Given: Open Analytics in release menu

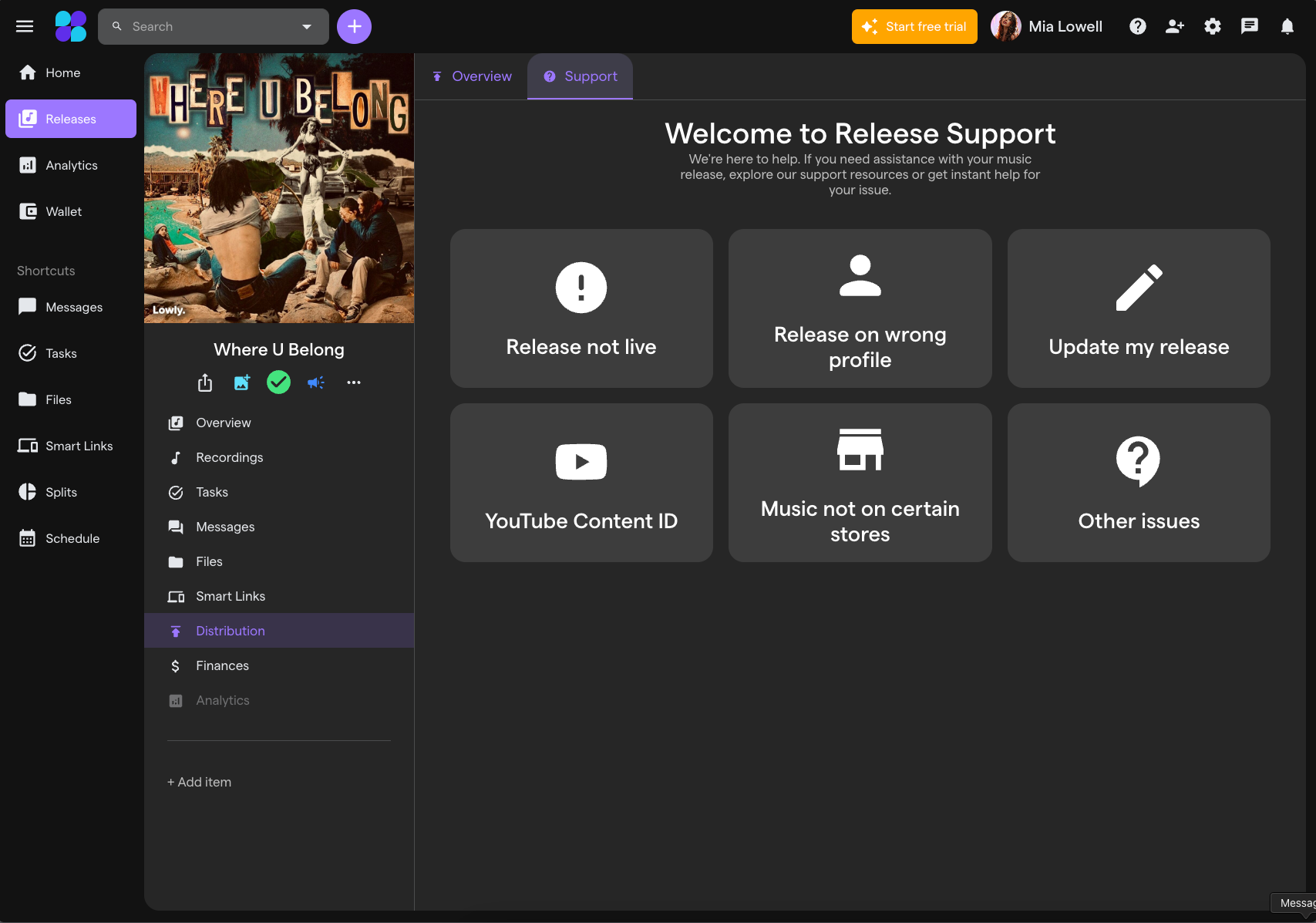Looking at the screenshot, I should [x=279, y=700].
